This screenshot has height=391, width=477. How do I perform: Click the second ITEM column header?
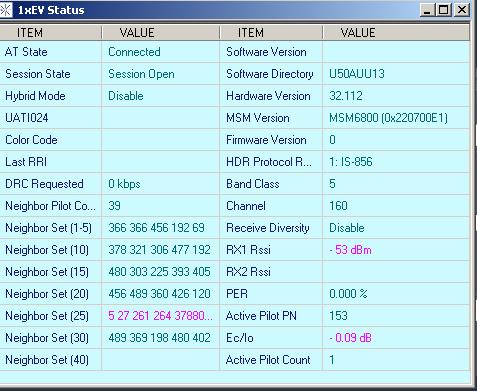[271, 33]
